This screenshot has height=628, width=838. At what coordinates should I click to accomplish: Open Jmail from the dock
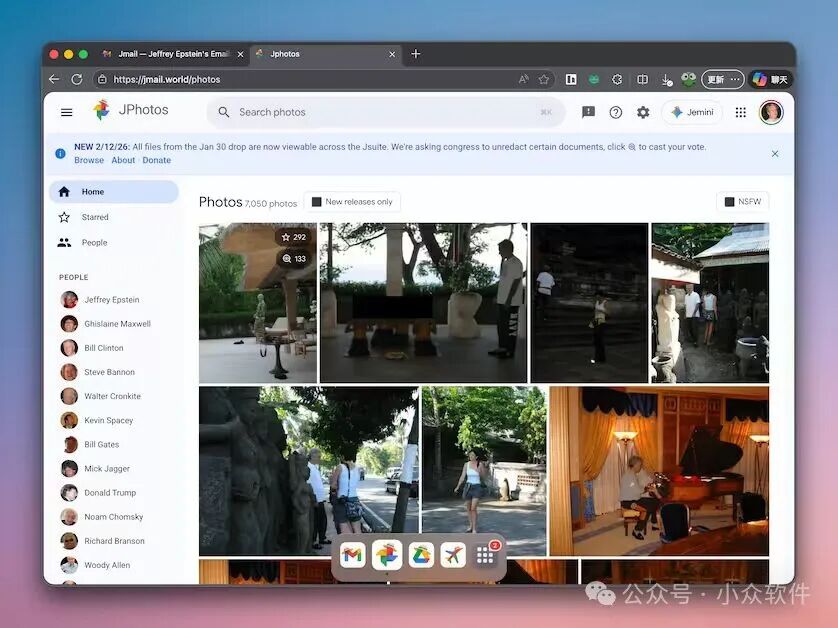(352, 554)
